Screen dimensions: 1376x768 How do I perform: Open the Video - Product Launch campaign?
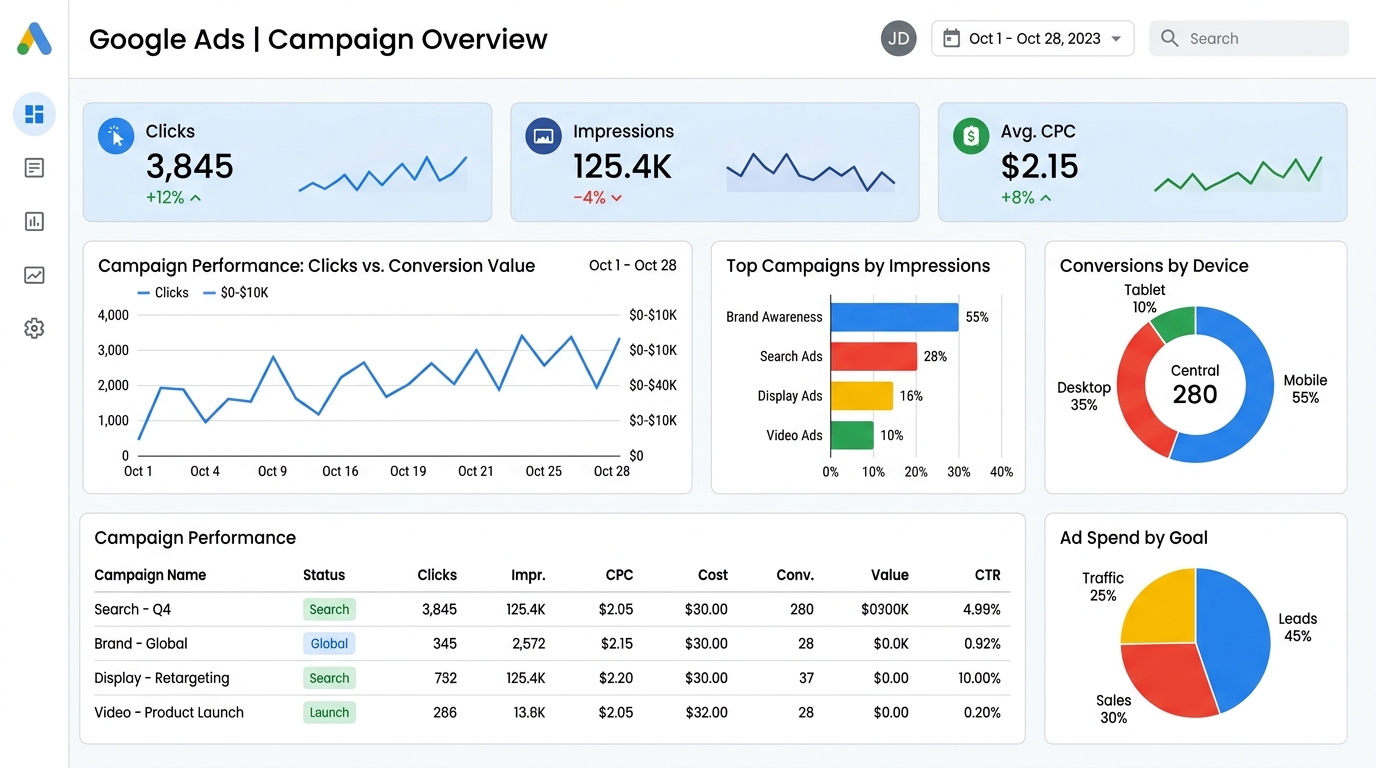coord(552,713)
